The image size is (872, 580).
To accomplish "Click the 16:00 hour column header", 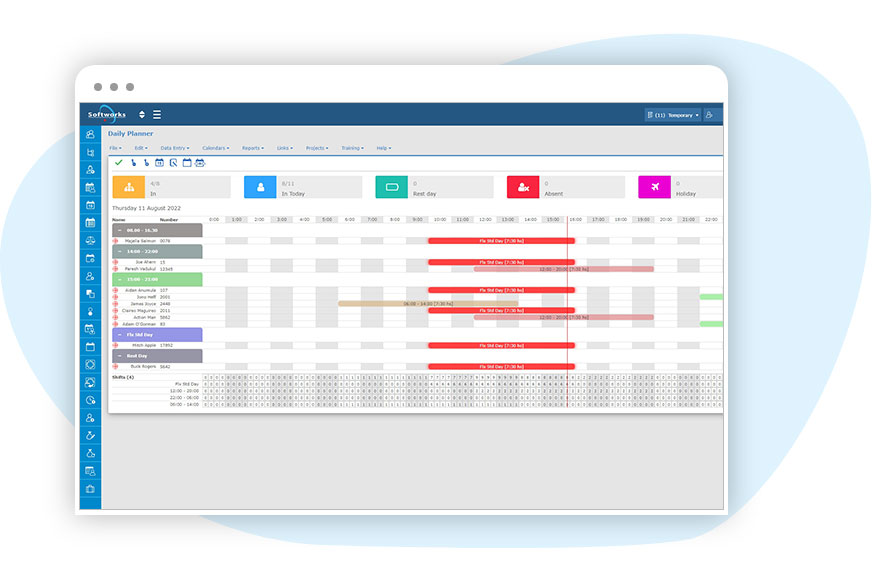I will (x=576, y=220).
